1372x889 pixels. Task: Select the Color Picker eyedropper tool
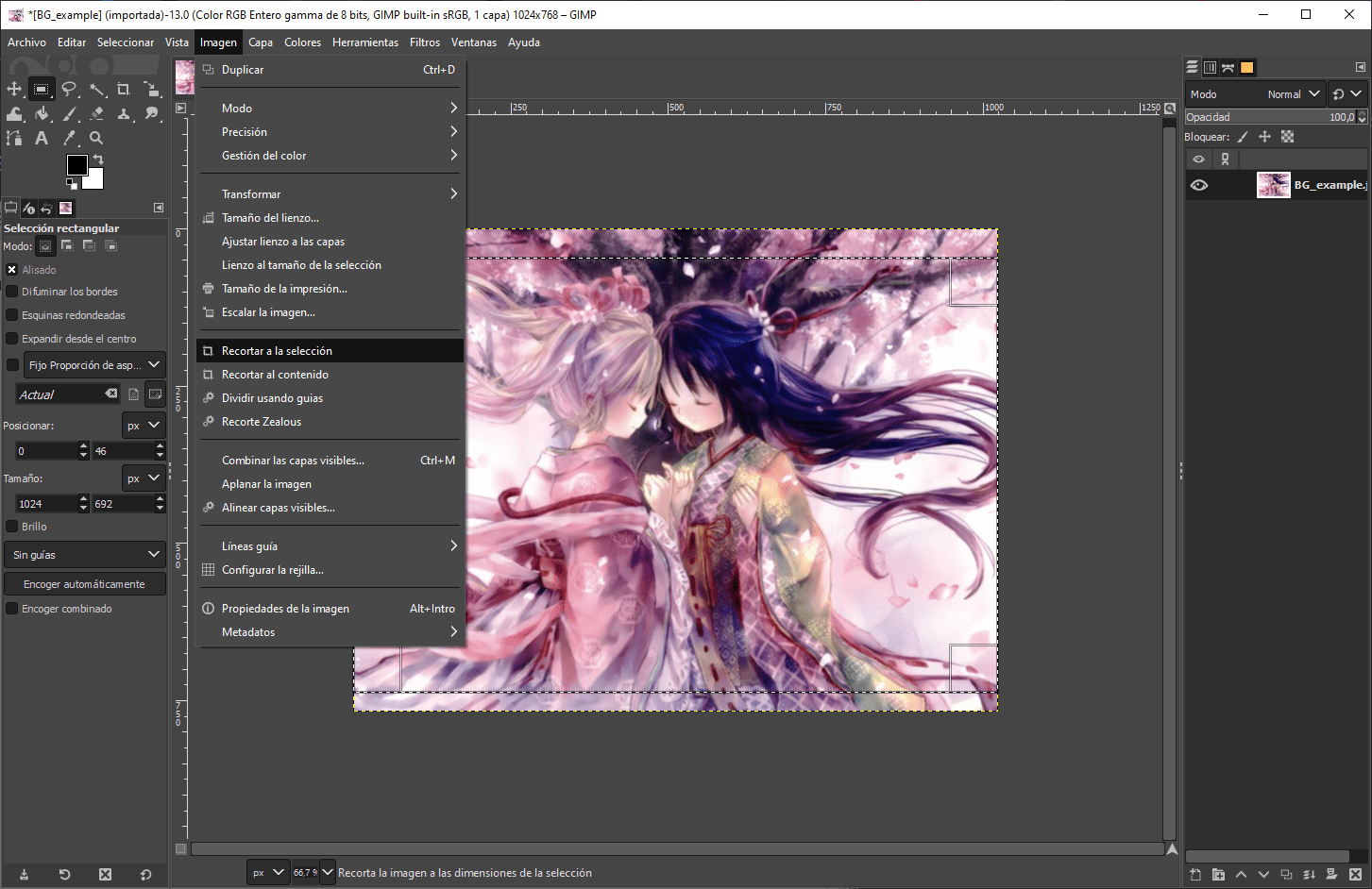click(x=69, y=138)
